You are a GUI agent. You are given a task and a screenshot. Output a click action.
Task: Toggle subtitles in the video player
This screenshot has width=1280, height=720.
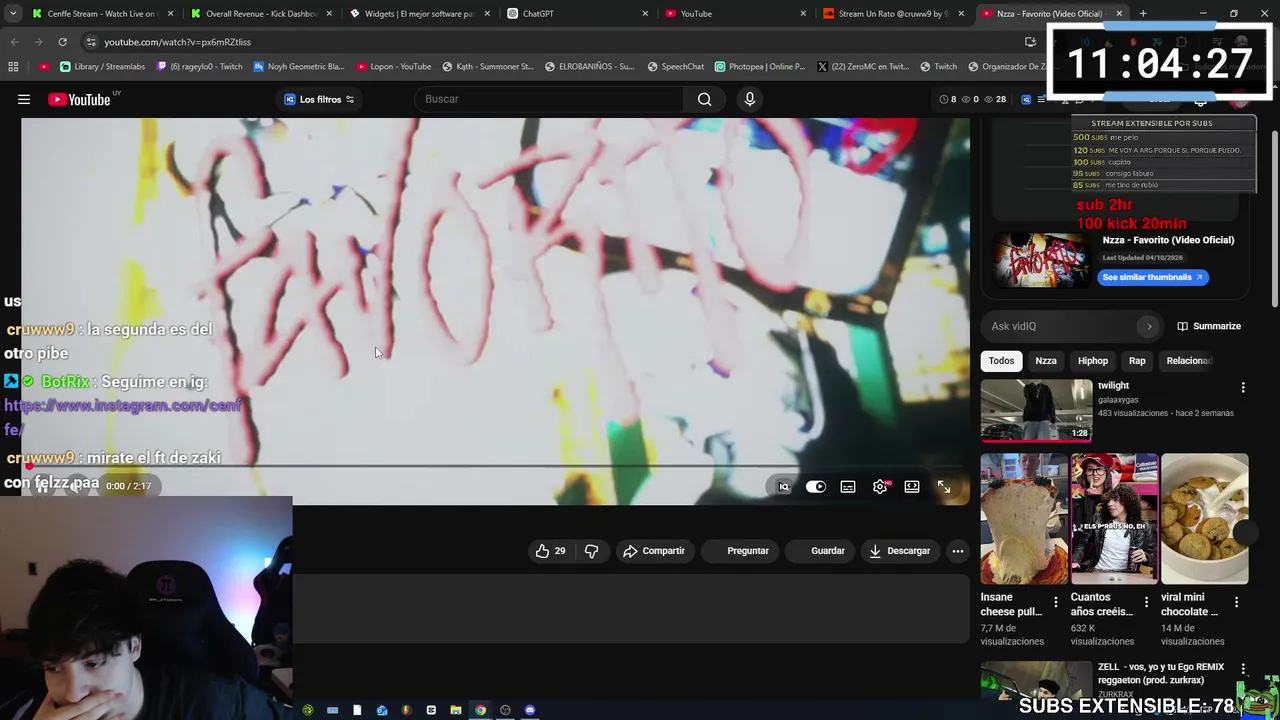click(x=848, y=487)
